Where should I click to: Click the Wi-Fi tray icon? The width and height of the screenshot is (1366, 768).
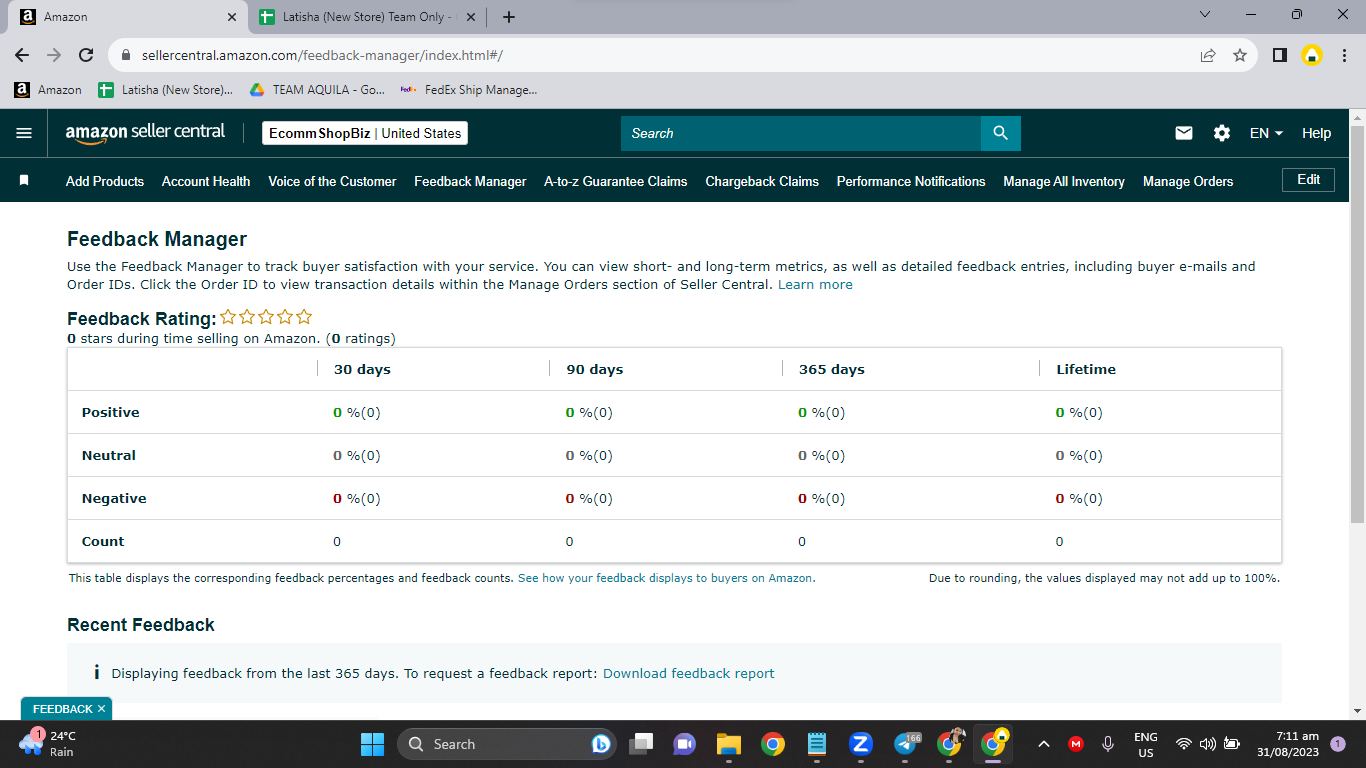pyautogui.click(x=1184, y=744)
